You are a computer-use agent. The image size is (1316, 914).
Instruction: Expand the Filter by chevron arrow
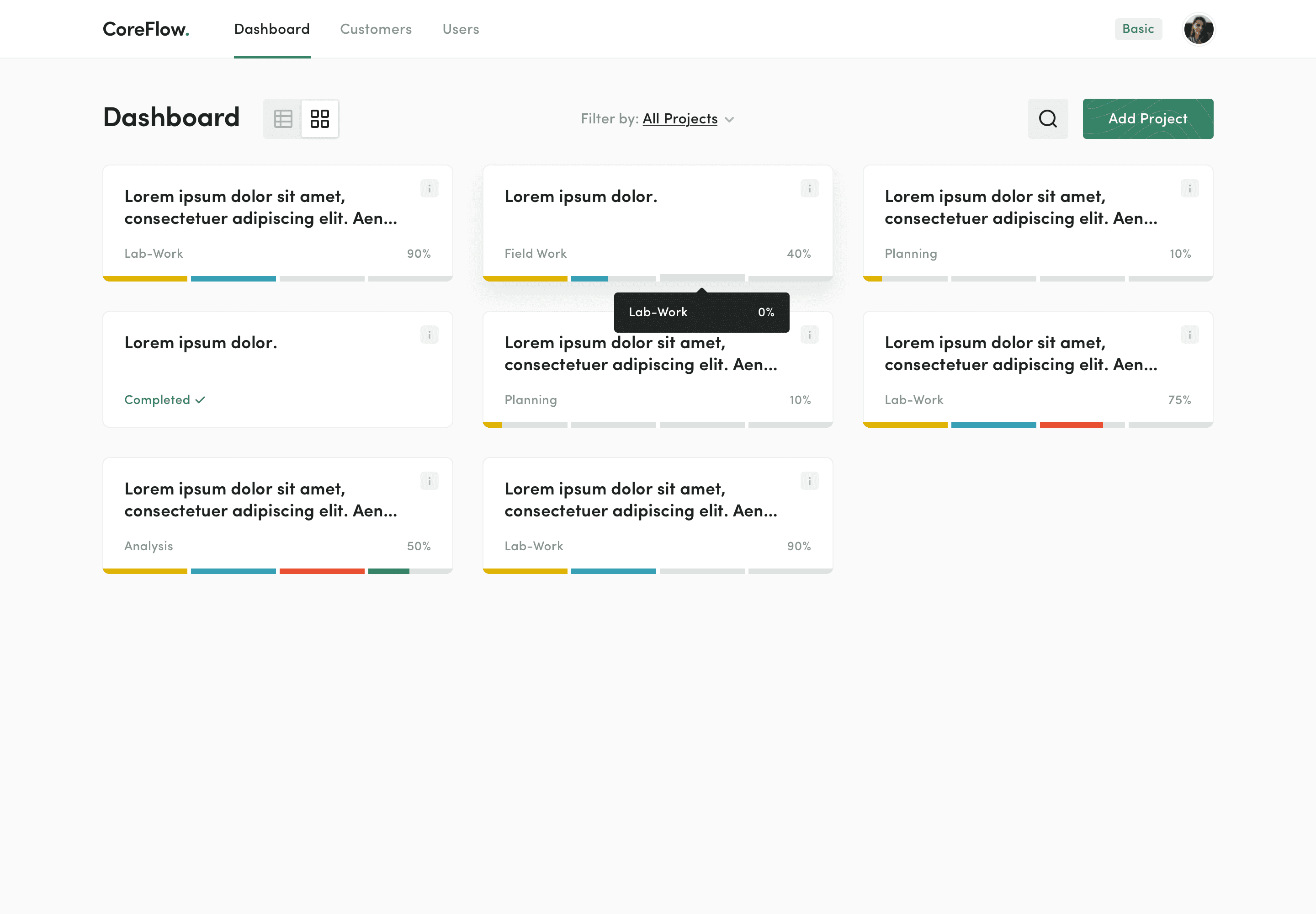click(x=729, y=120)
